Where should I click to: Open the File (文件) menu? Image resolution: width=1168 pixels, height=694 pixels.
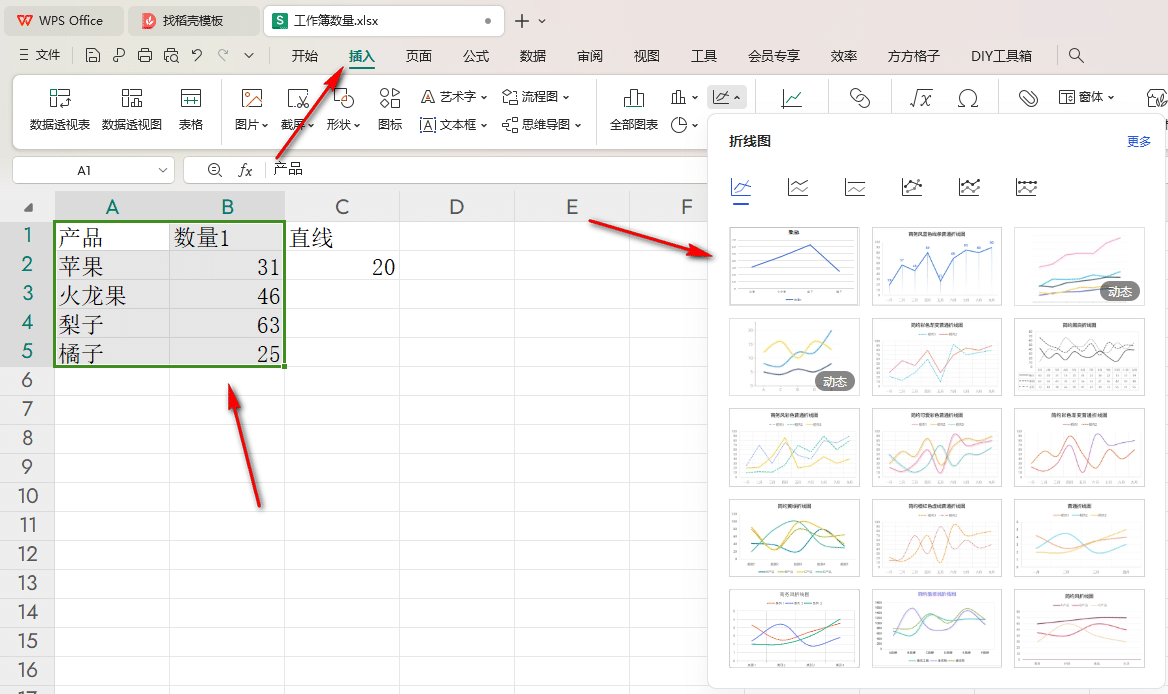click(x=39, y=55)
